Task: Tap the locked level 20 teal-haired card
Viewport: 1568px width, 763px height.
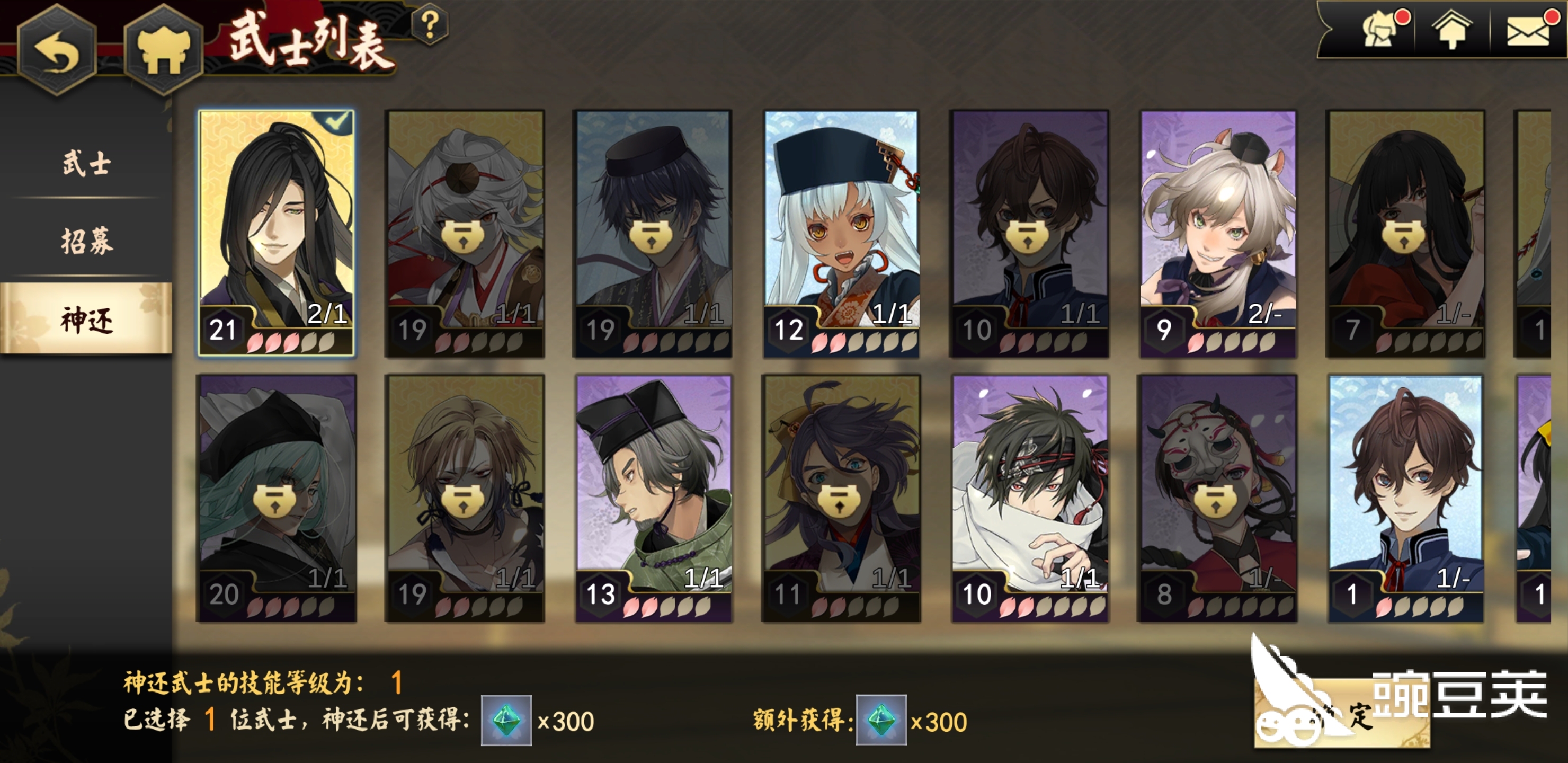Action: pos(276,498)
